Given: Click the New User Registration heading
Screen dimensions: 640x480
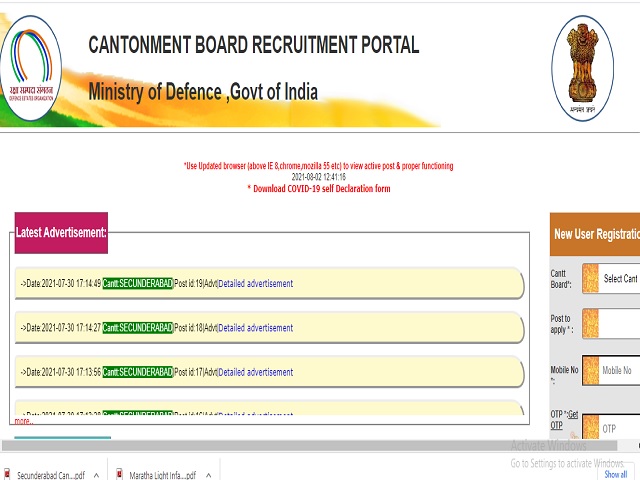Looking at the screenshot, I should click(595, 234).
